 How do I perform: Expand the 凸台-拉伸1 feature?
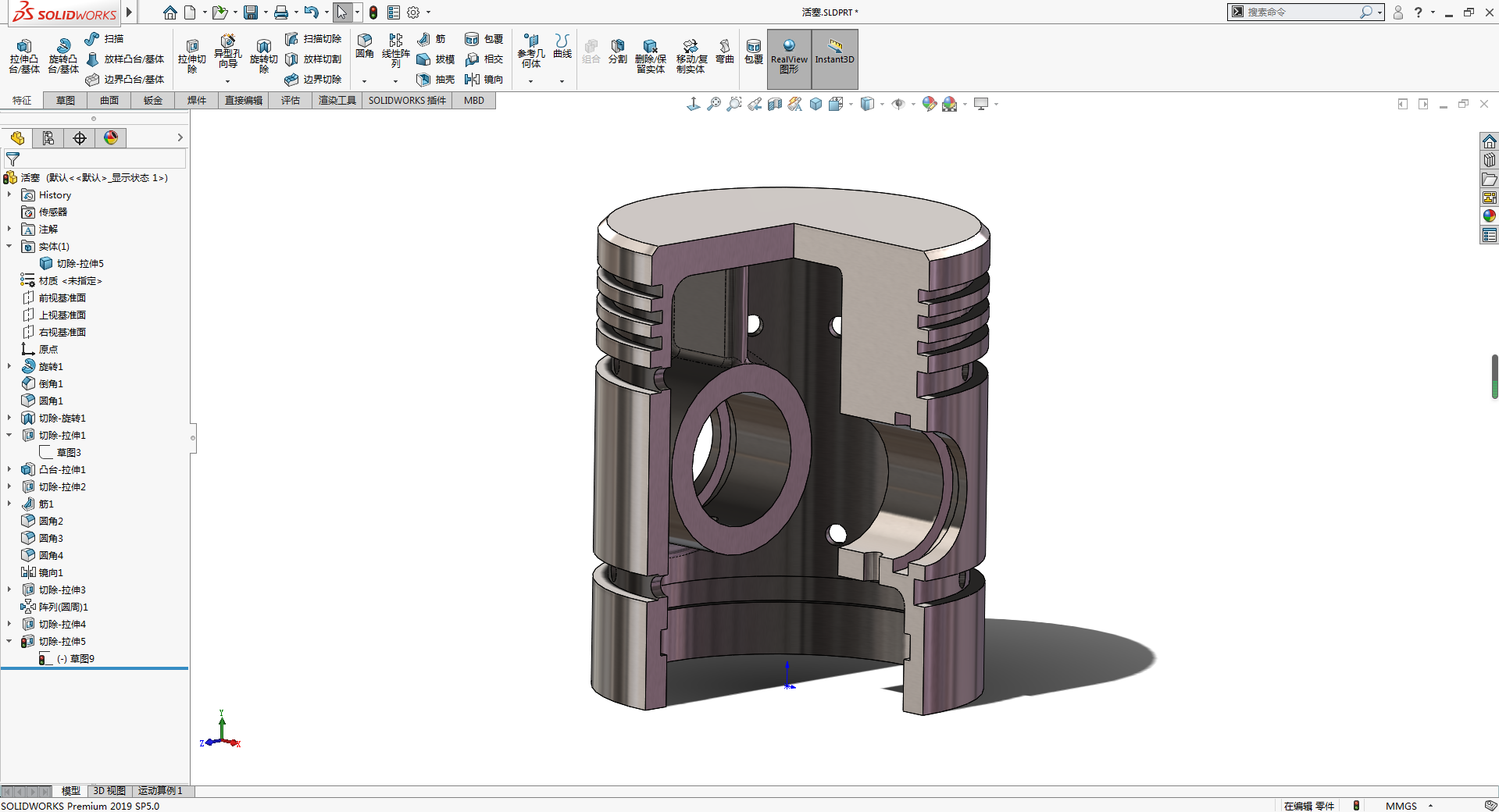9,469
